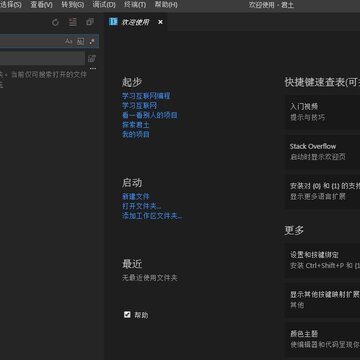Screen dimensions: 360x360
Task: Click the blue icon on 欢迎使用 tab
Action: click(113, 22)
